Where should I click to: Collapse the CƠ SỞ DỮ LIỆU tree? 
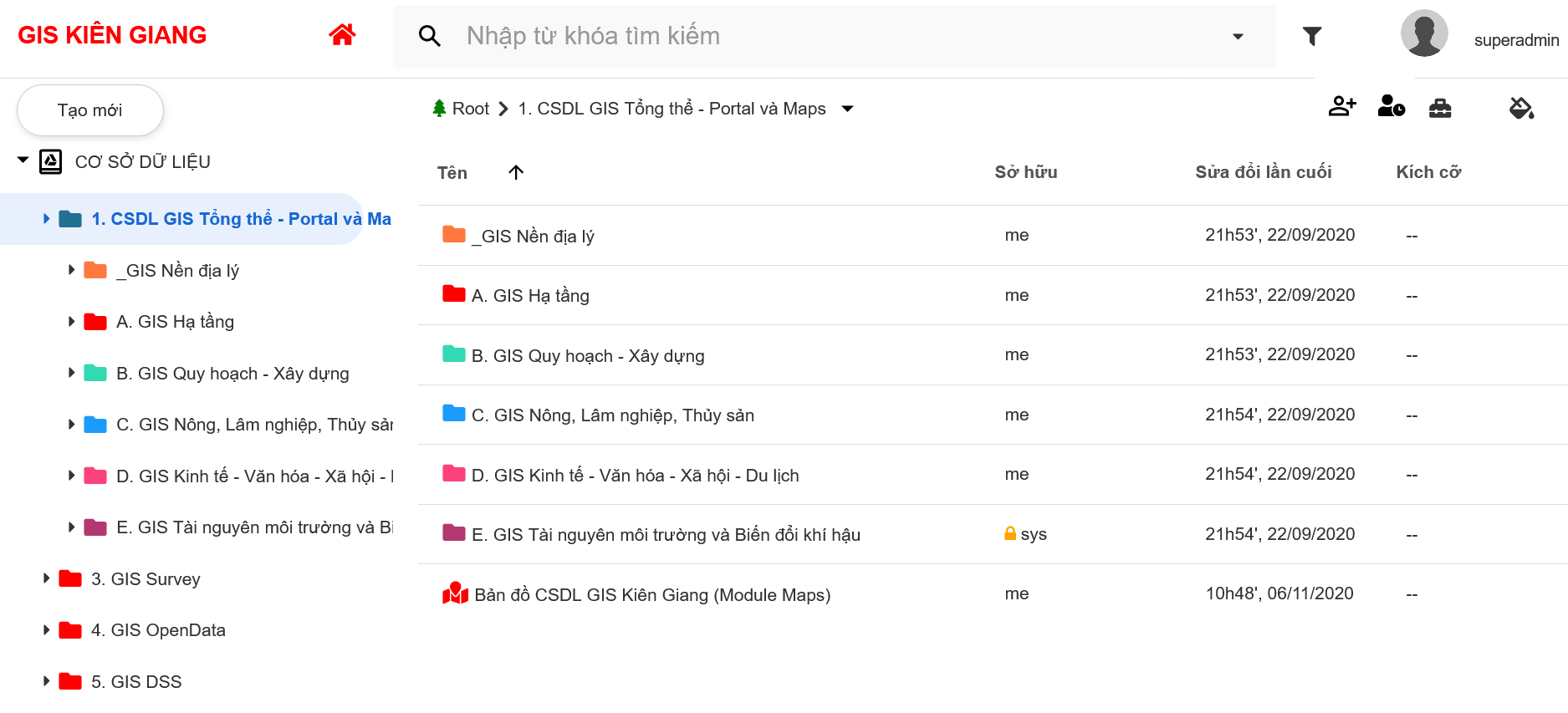point(23,160)
